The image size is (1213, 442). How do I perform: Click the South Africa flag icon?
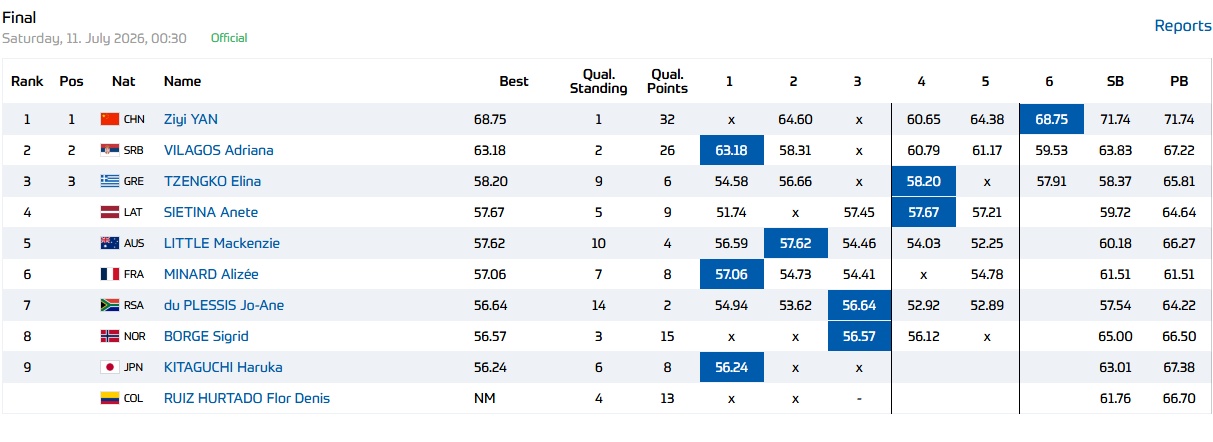[x=110, y=305]
